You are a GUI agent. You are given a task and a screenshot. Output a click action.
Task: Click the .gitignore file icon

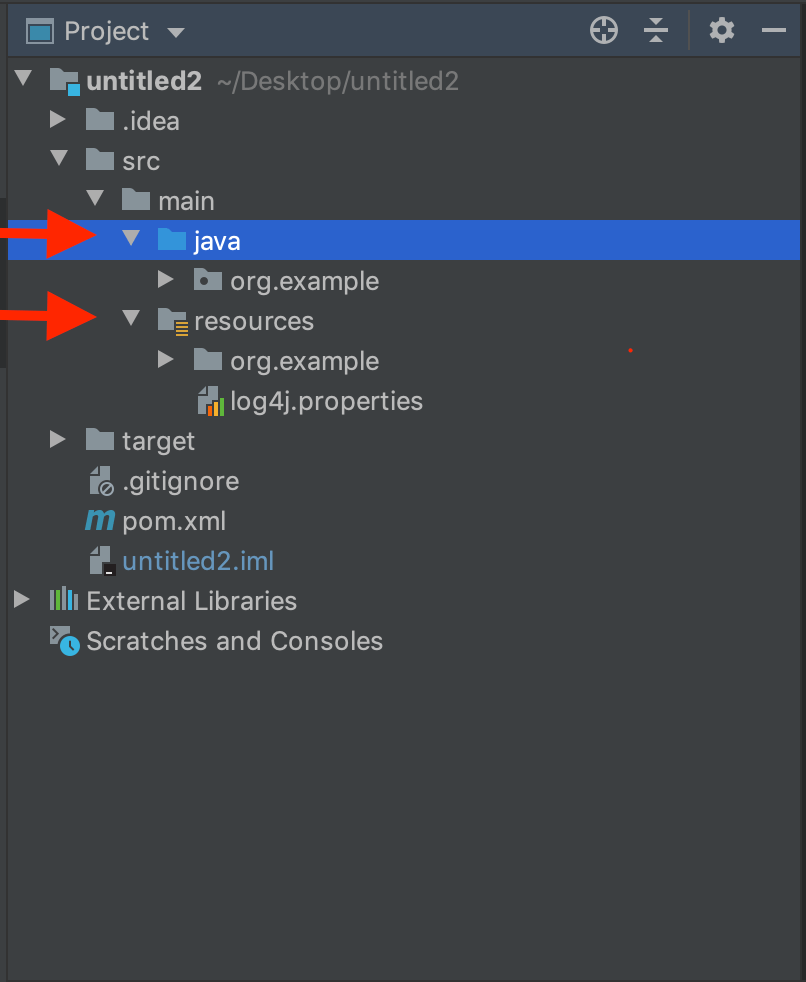(x=99, y=481)
